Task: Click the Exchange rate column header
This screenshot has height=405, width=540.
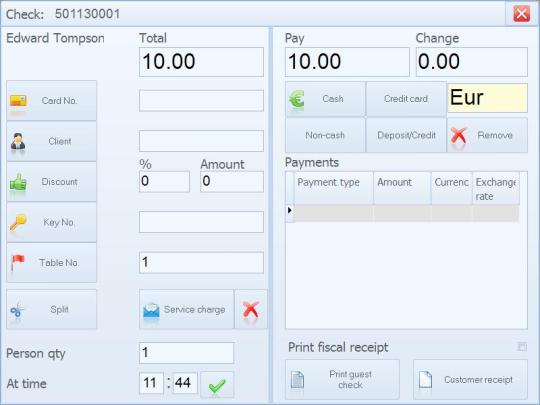Action: [496, 188]
